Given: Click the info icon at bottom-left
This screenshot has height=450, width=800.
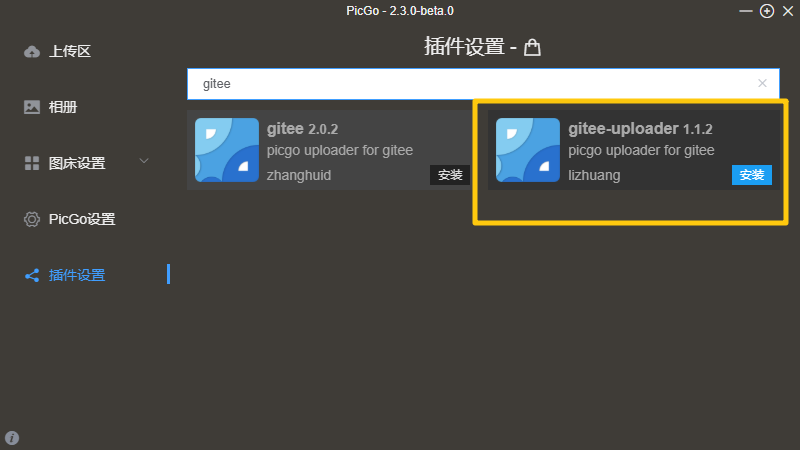Looking at the screenshot, I should (x=12, y=438).
